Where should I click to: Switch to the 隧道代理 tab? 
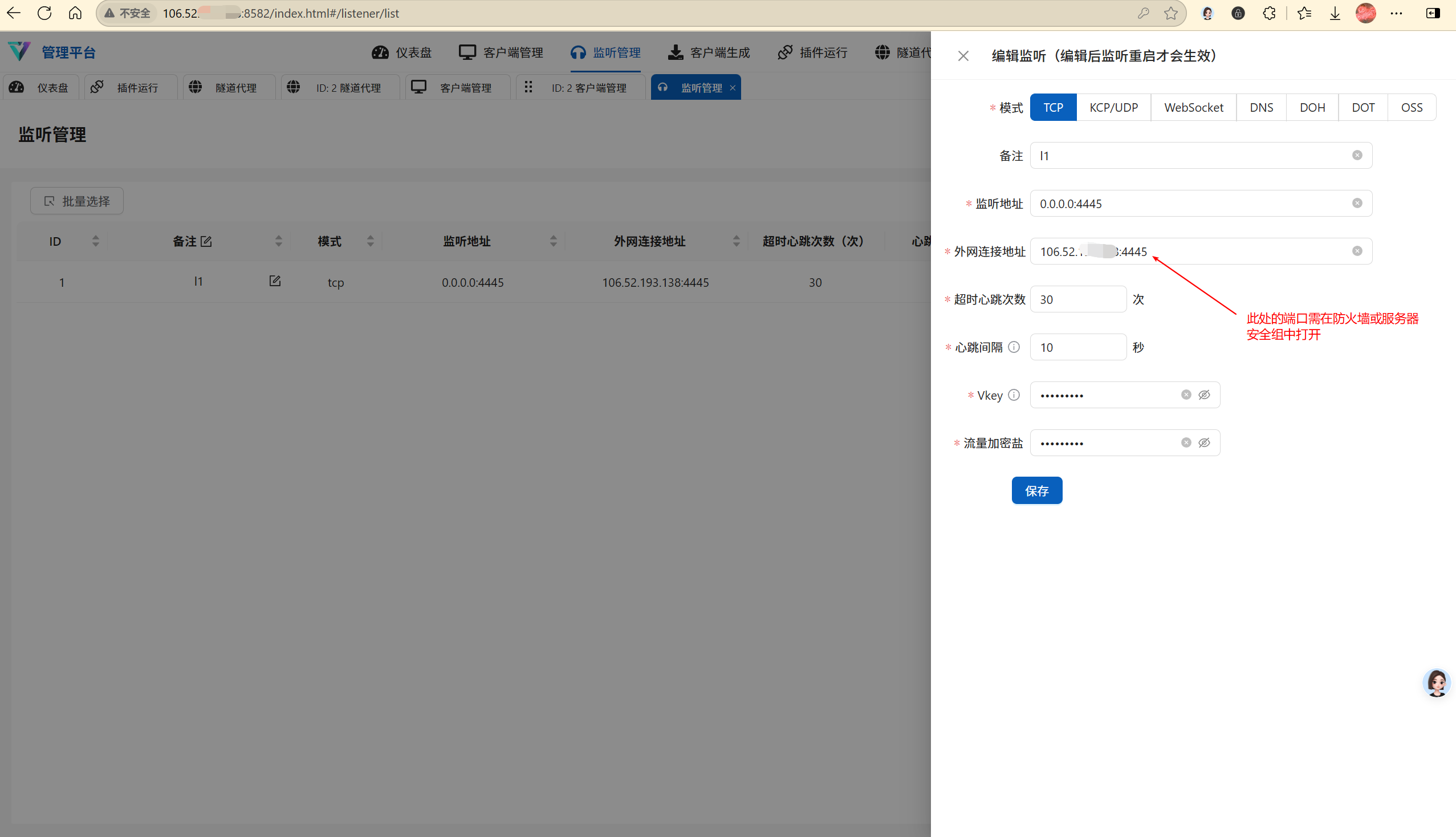[x=229, y=87]
